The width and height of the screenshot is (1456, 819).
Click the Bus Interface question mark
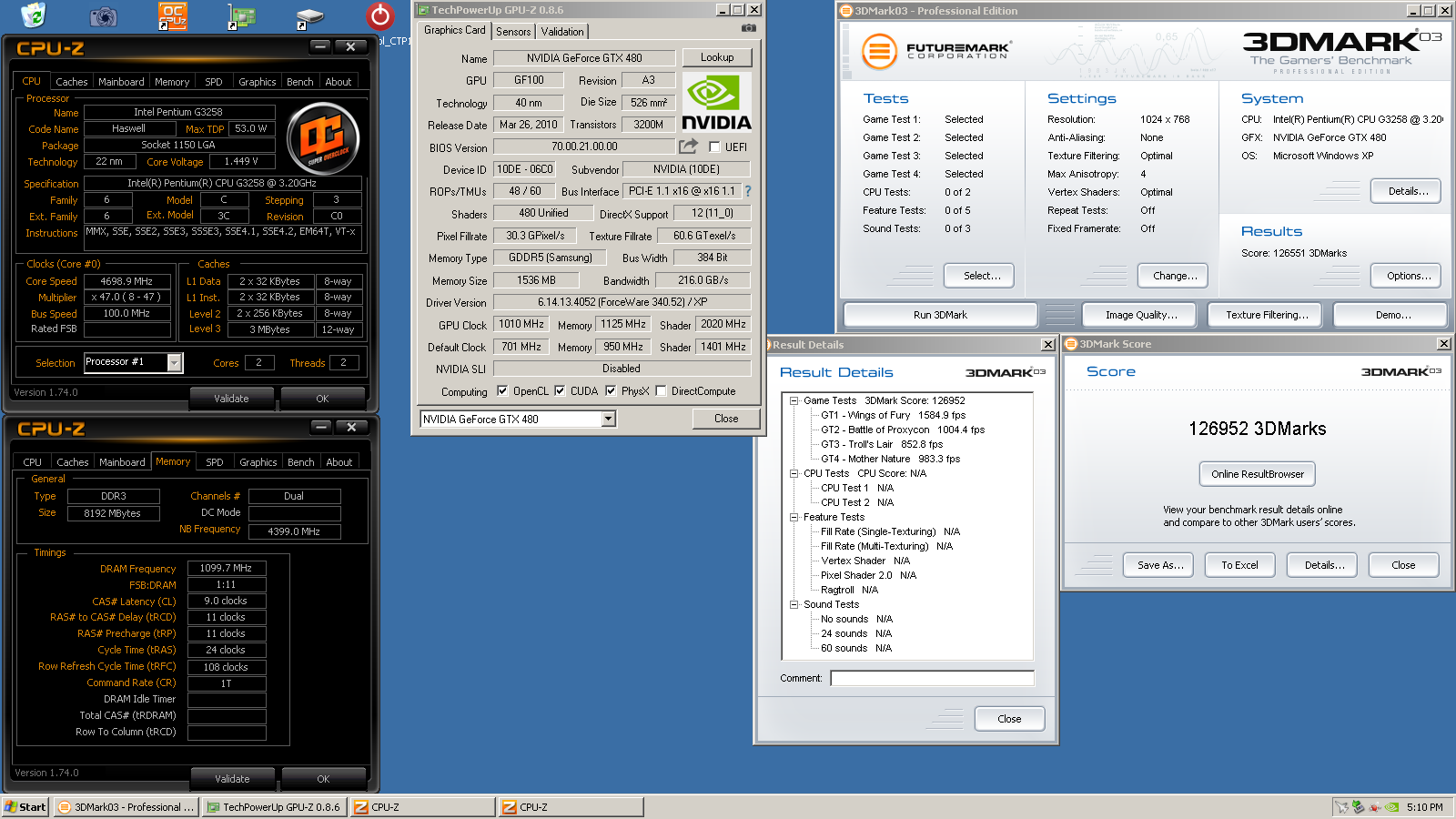[x=748, y=191]
